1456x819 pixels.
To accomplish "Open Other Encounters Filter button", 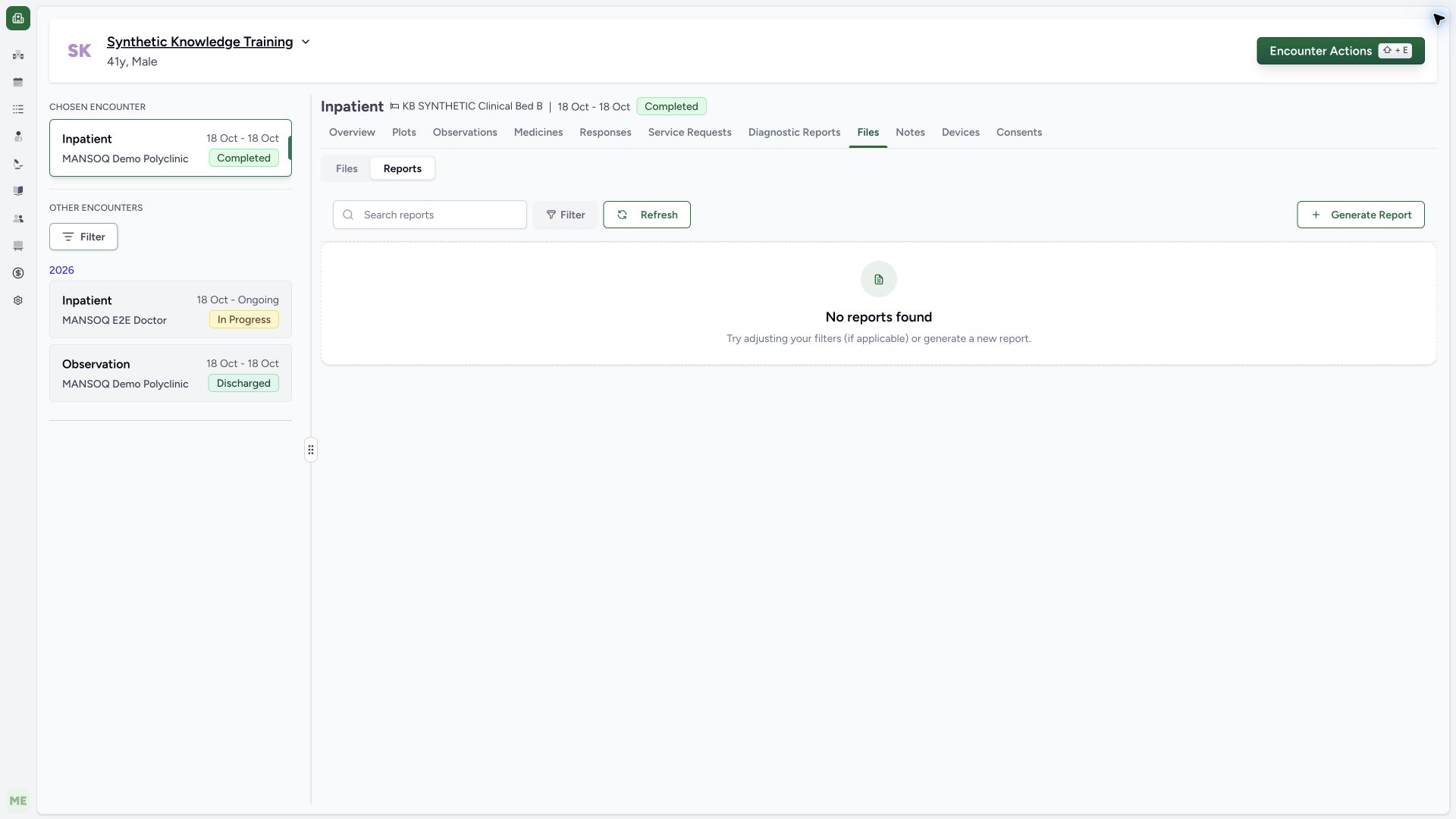I will 83,237.
